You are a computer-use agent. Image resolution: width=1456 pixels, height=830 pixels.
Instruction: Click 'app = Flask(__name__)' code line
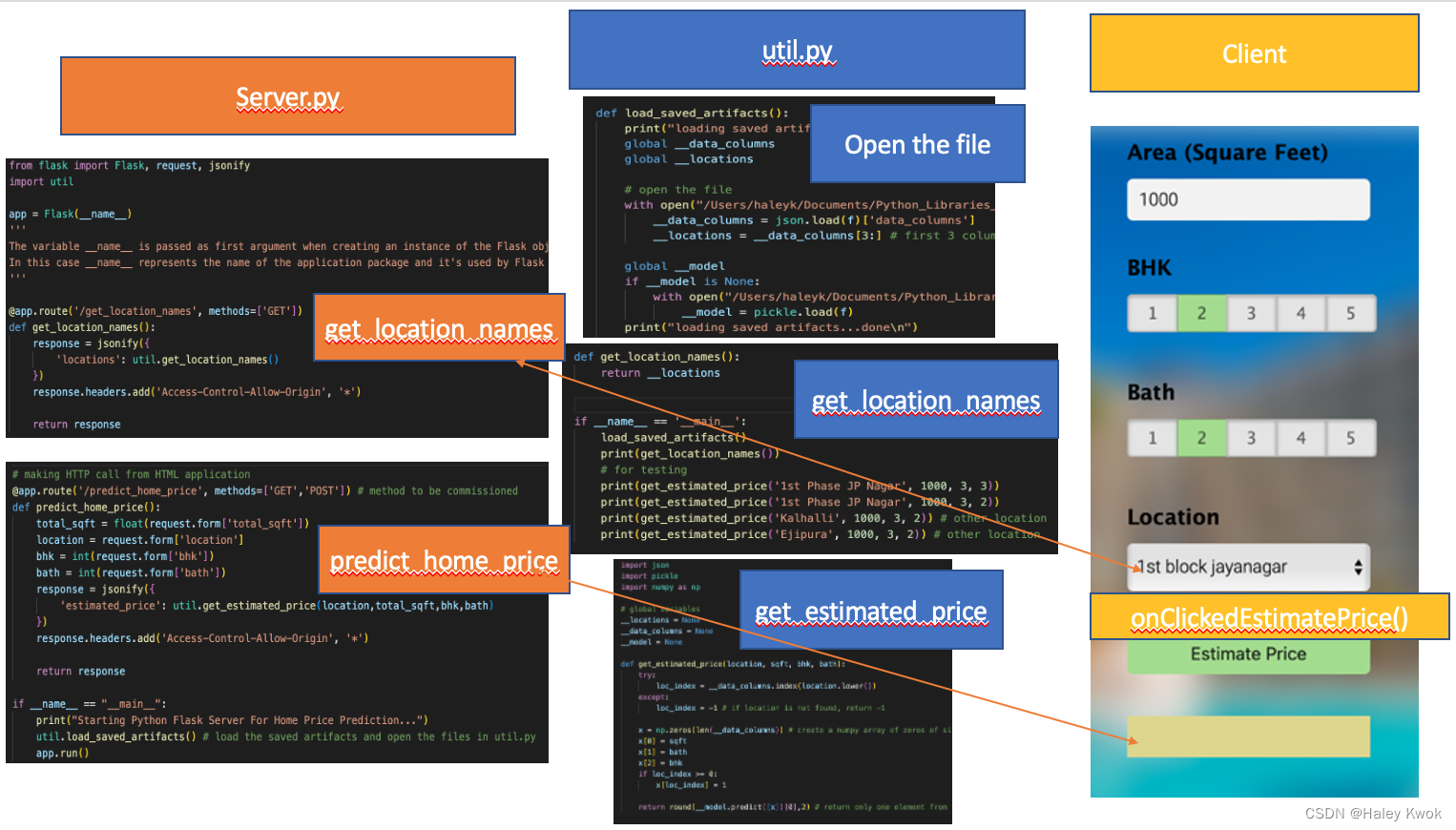70,214
